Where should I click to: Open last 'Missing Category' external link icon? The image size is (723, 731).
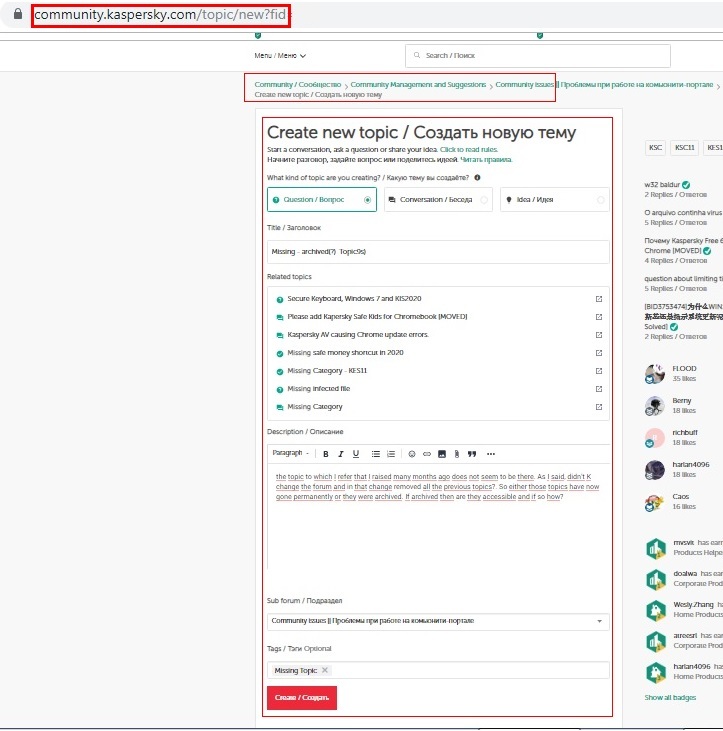(599, 407)
